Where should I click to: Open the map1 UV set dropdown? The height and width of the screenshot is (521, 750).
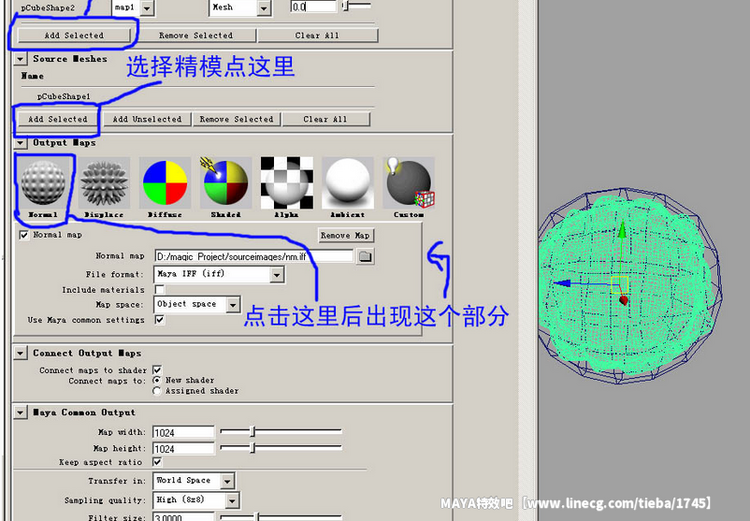(147, 8)
